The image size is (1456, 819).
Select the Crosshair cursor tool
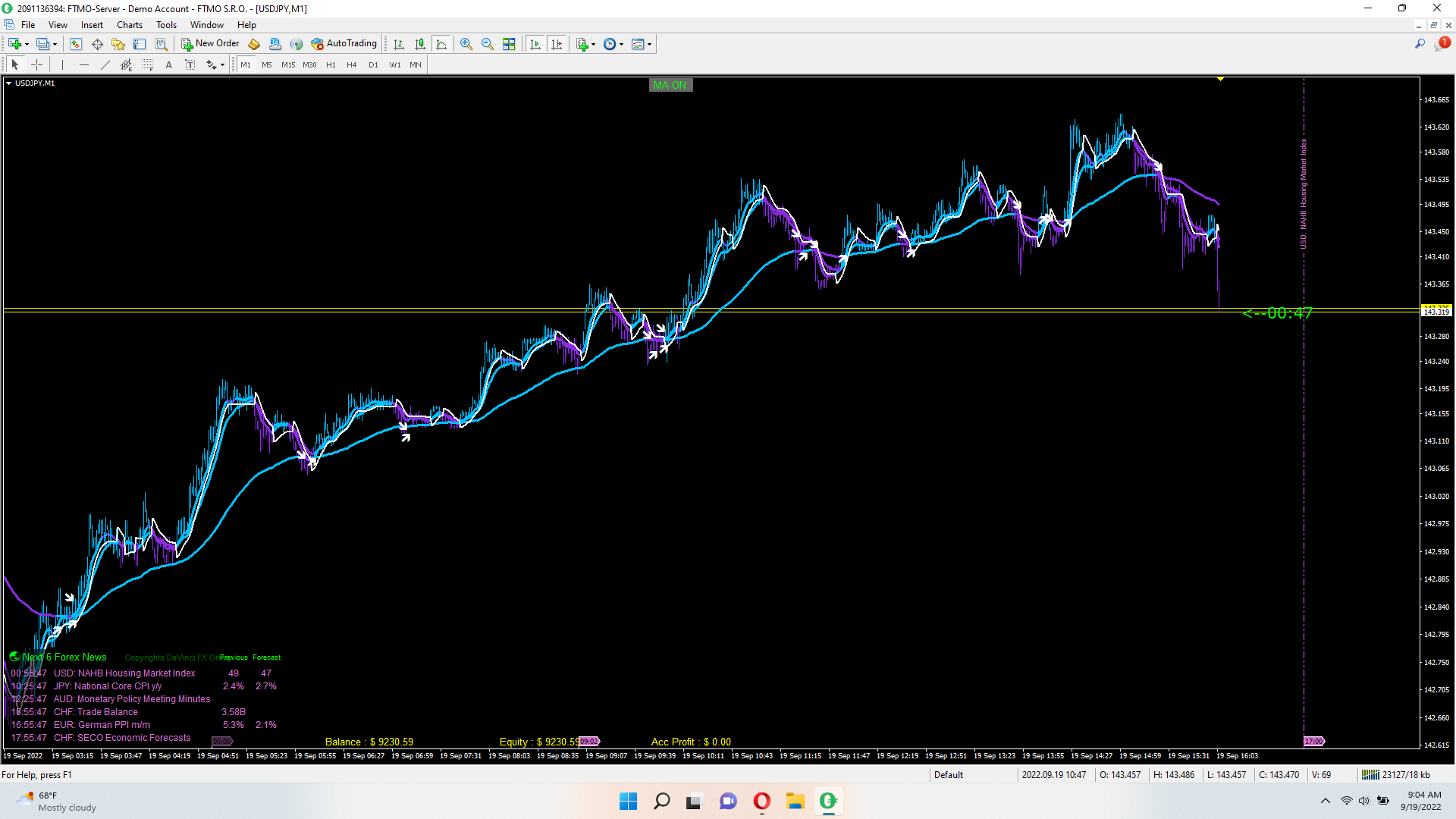coord(36,65)
